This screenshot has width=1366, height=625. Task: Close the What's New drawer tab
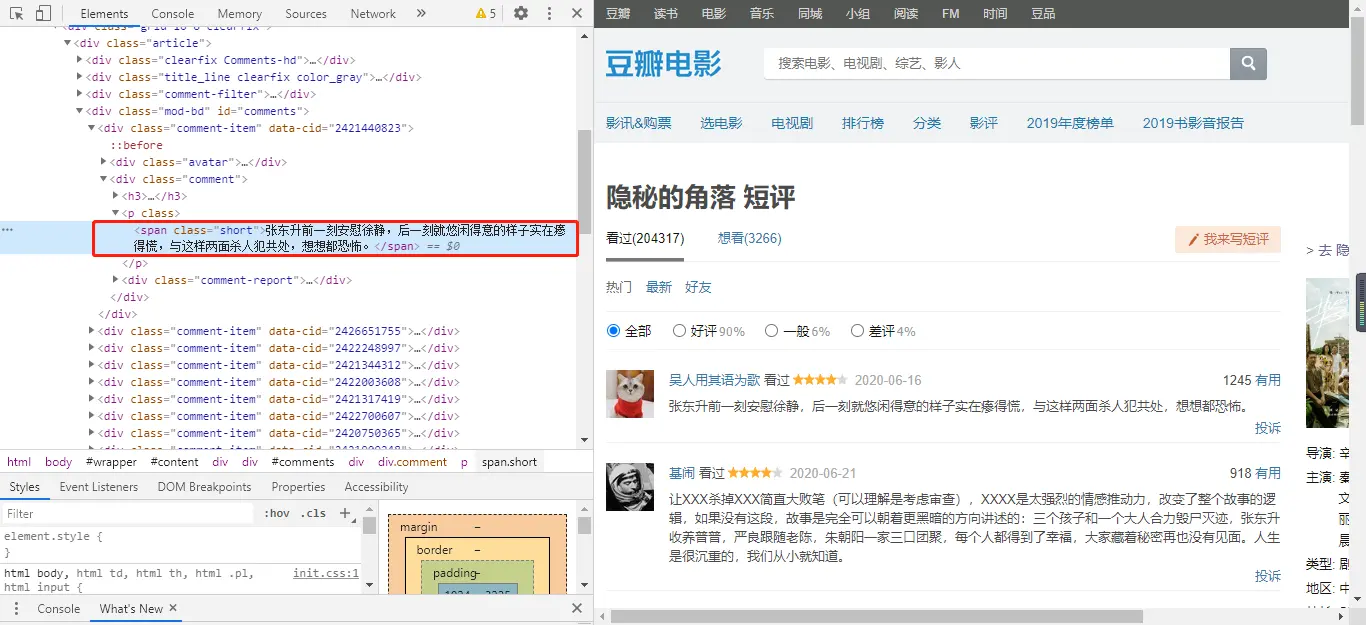173,608
